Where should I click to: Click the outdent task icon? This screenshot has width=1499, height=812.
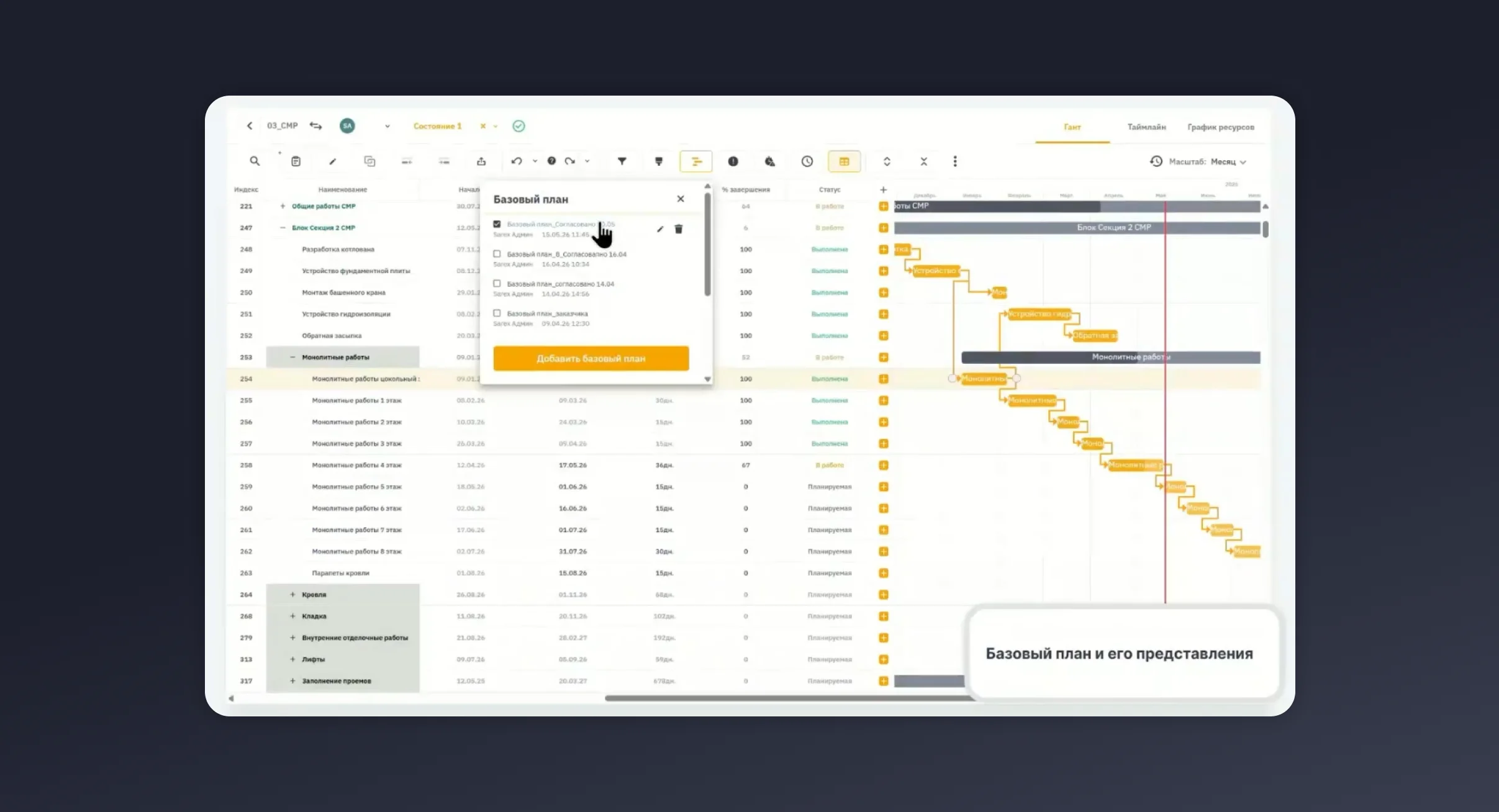click(407, 161)
